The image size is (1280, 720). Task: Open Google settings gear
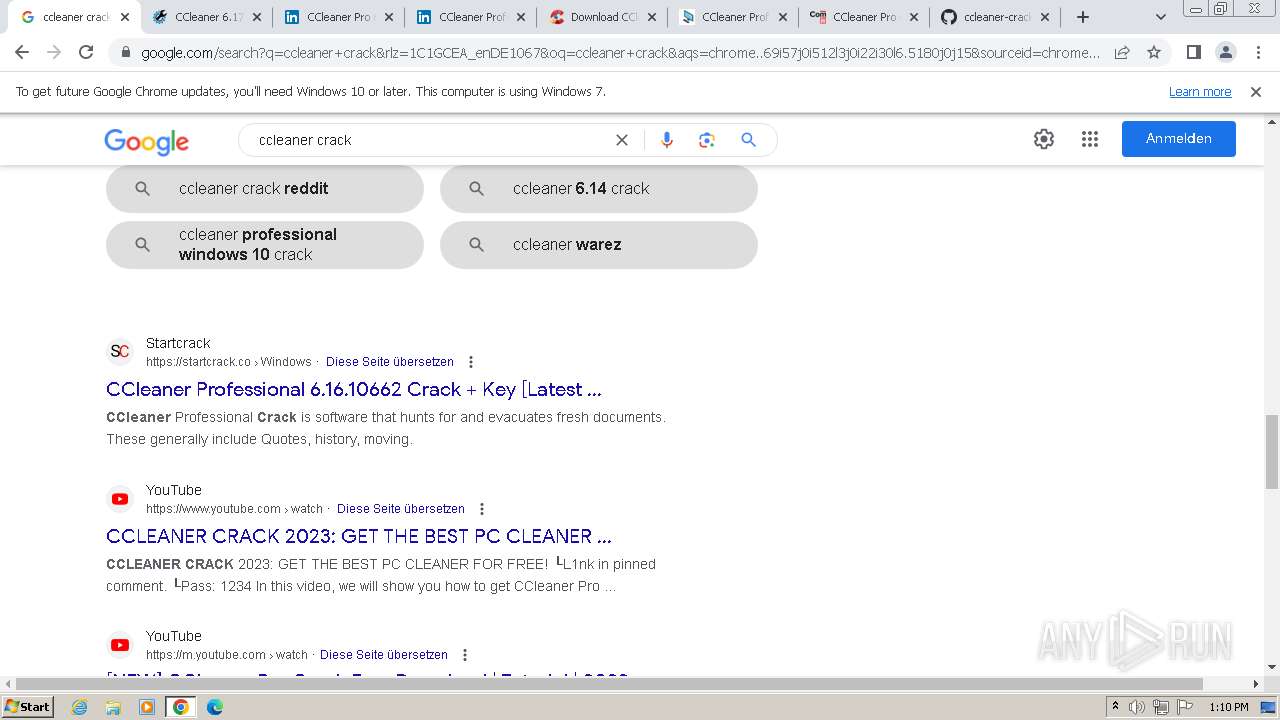pyautogui.click(x=1044, y=139)
